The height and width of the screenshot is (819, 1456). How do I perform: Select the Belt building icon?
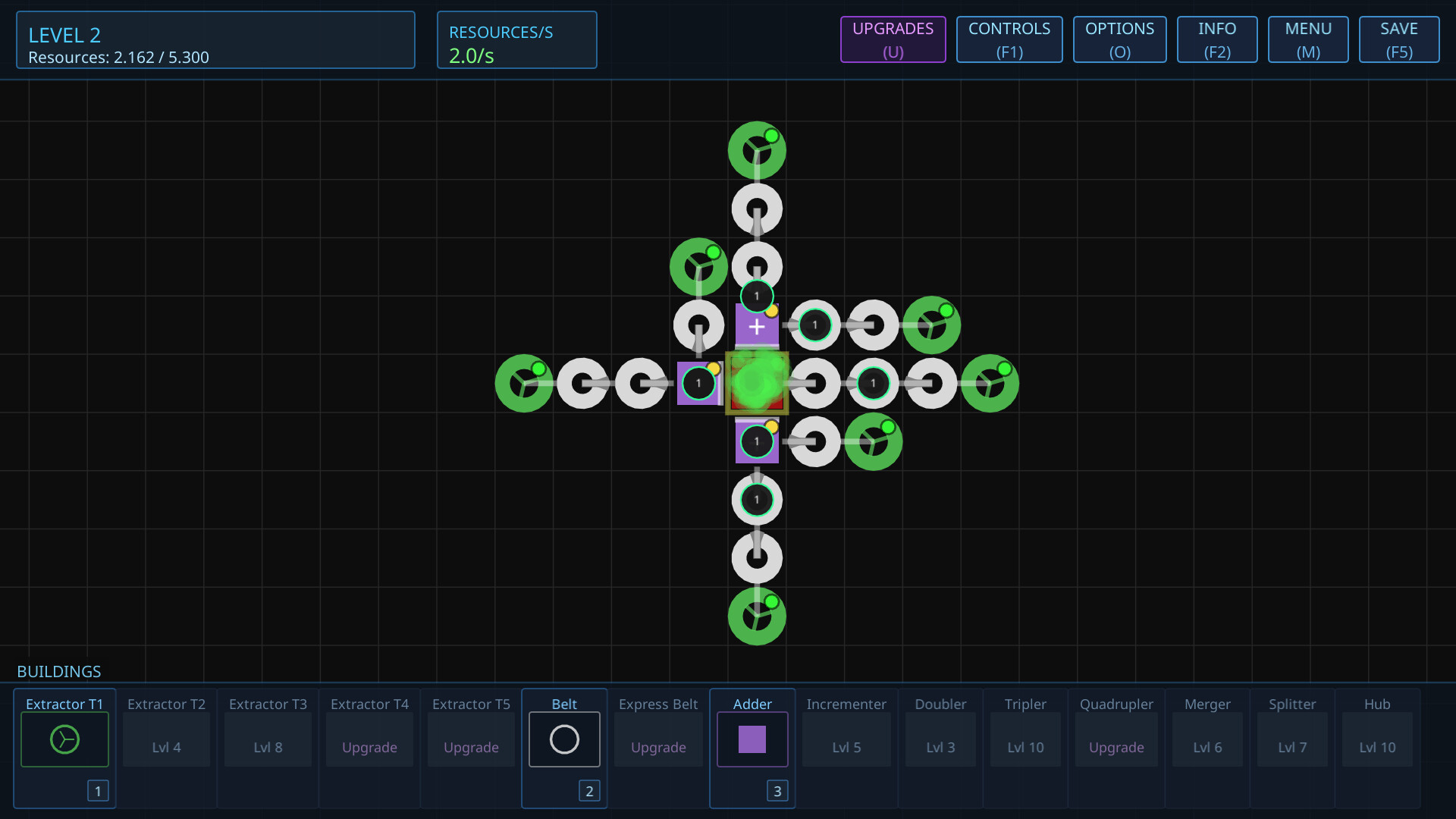click(x=564, y=739)
